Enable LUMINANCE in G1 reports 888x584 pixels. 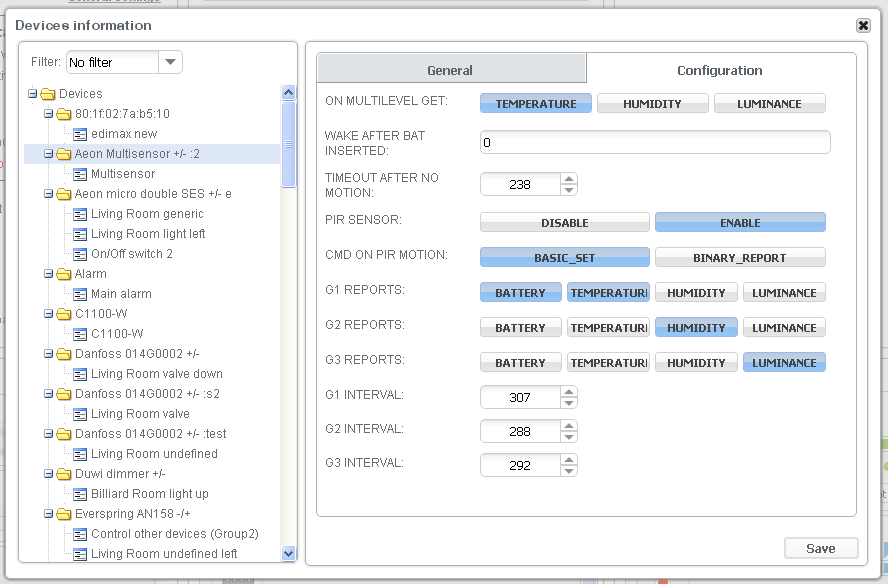[784, 293]
